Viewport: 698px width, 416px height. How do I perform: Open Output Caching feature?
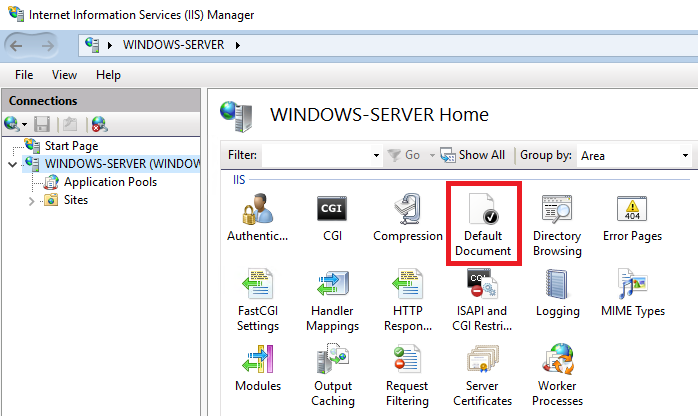[333, 375]
